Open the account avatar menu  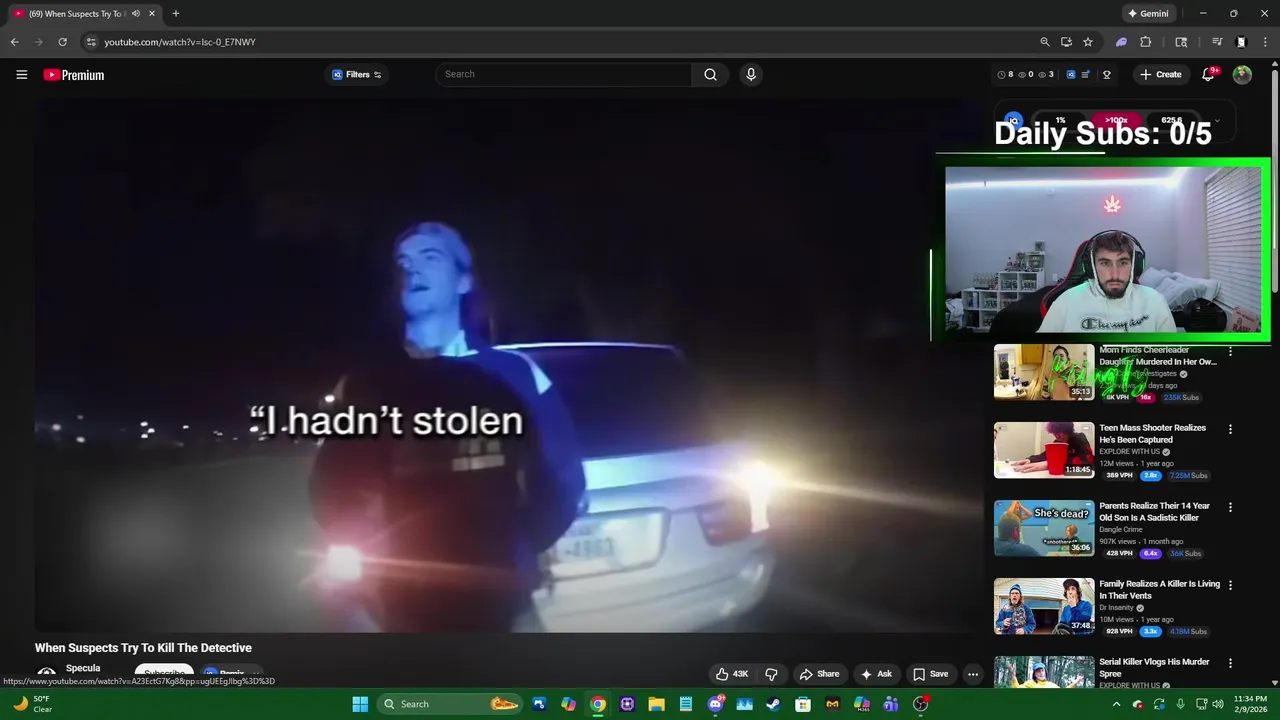point(1242,75)
